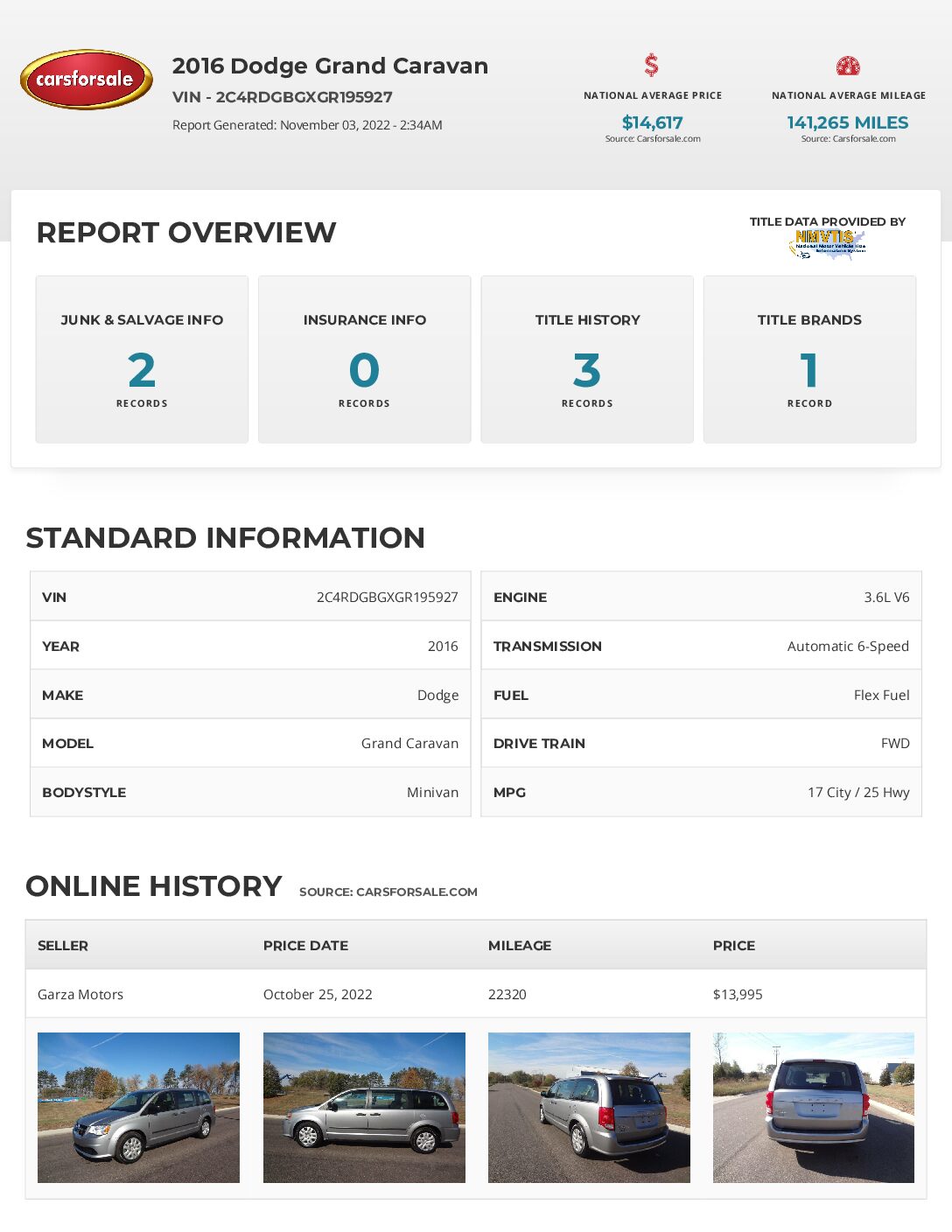Click the bodystyle value Minivan
Image resolution: width=952 pixels, height=1232 pixels.
tap(432, 792)
